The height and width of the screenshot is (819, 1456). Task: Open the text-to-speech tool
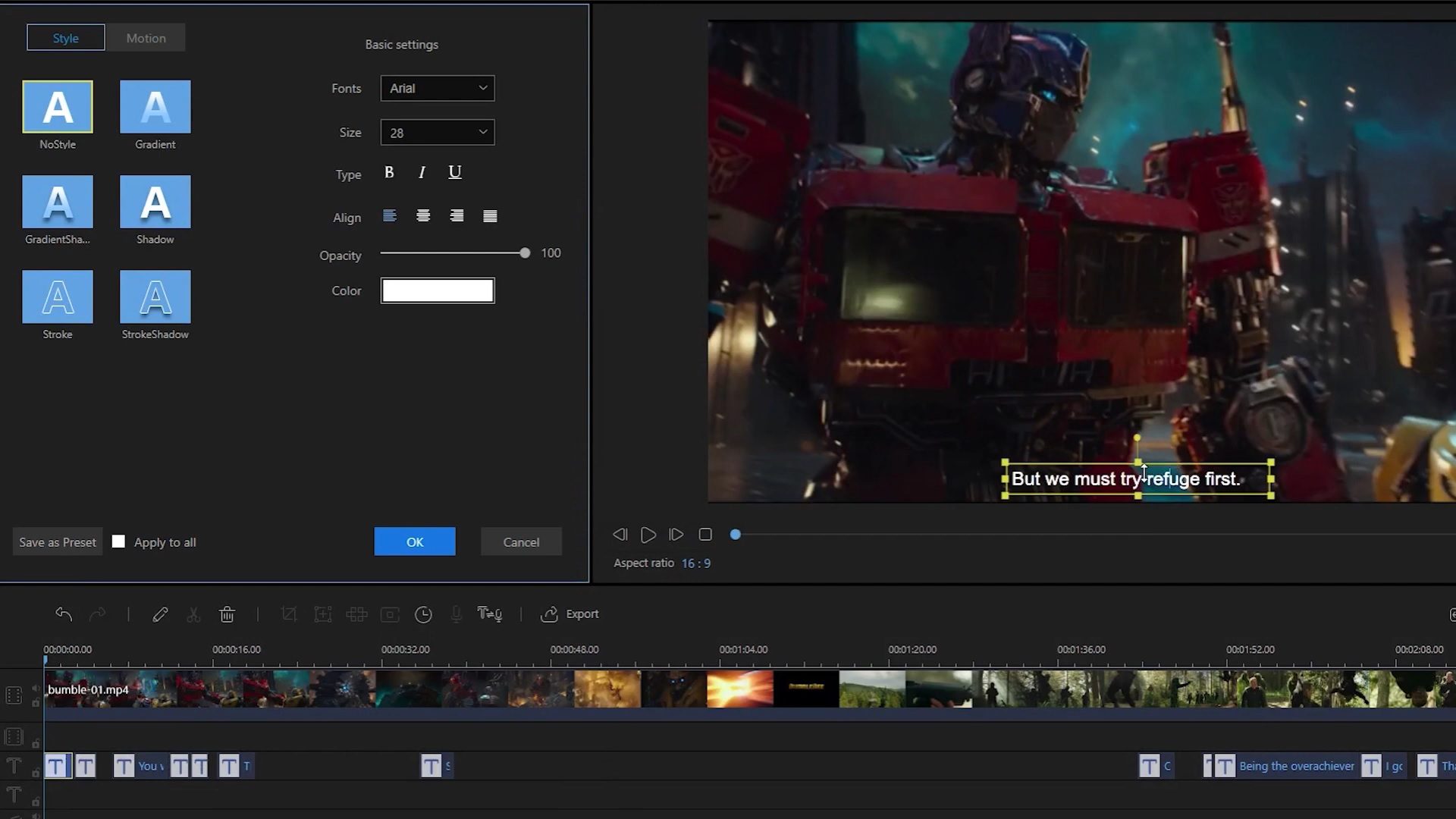coord(490,614)
